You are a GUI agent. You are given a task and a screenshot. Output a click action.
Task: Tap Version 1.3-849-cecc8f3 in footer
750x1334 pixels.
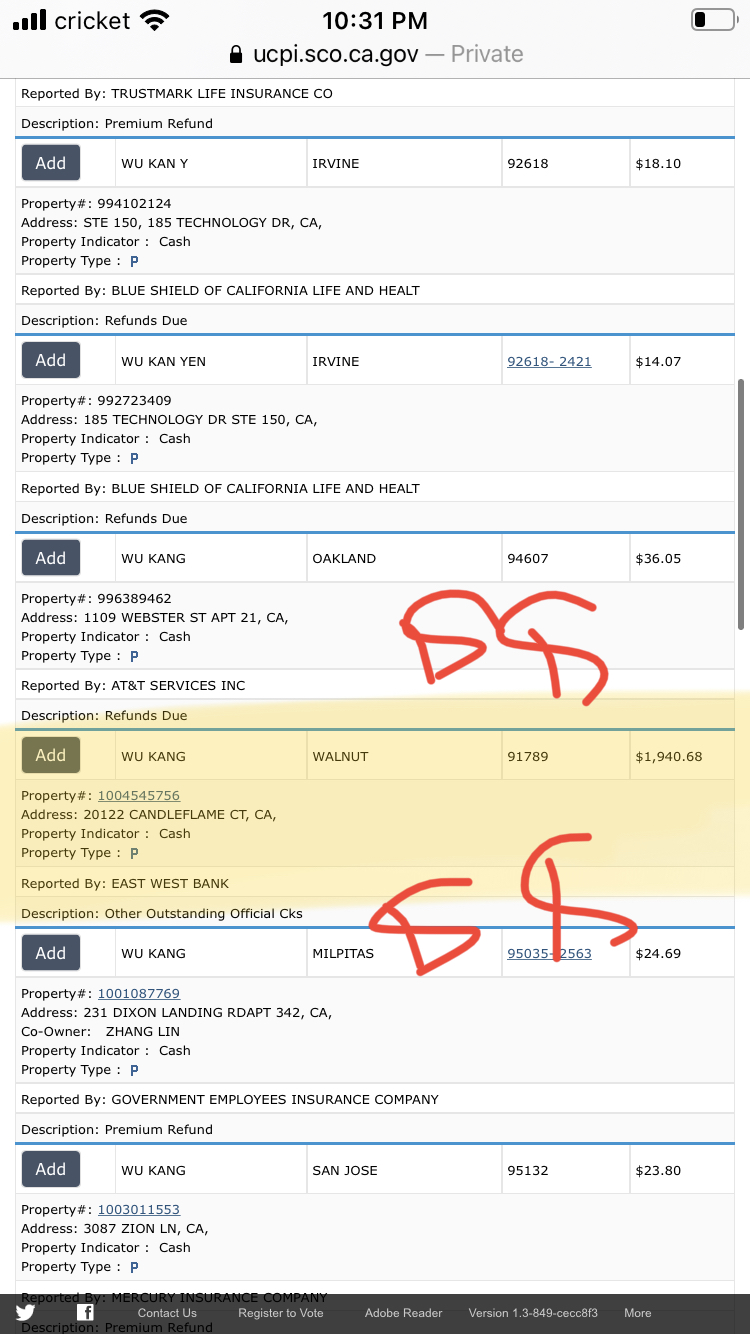pyautogui.click(x=533, y=1313)
